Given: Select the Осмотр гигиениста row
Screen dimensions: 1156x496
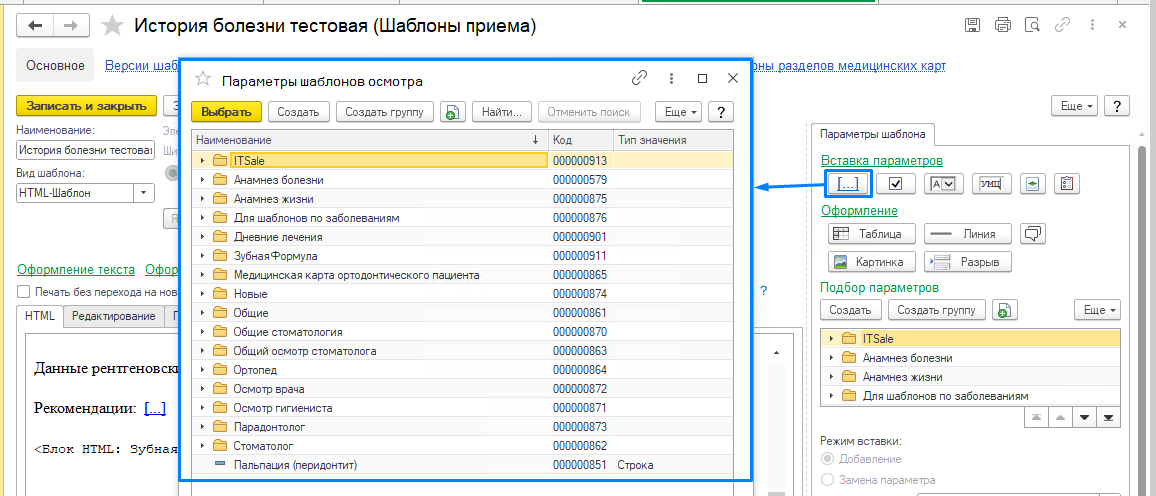Looking at the screenshot, I should point(462,408).
